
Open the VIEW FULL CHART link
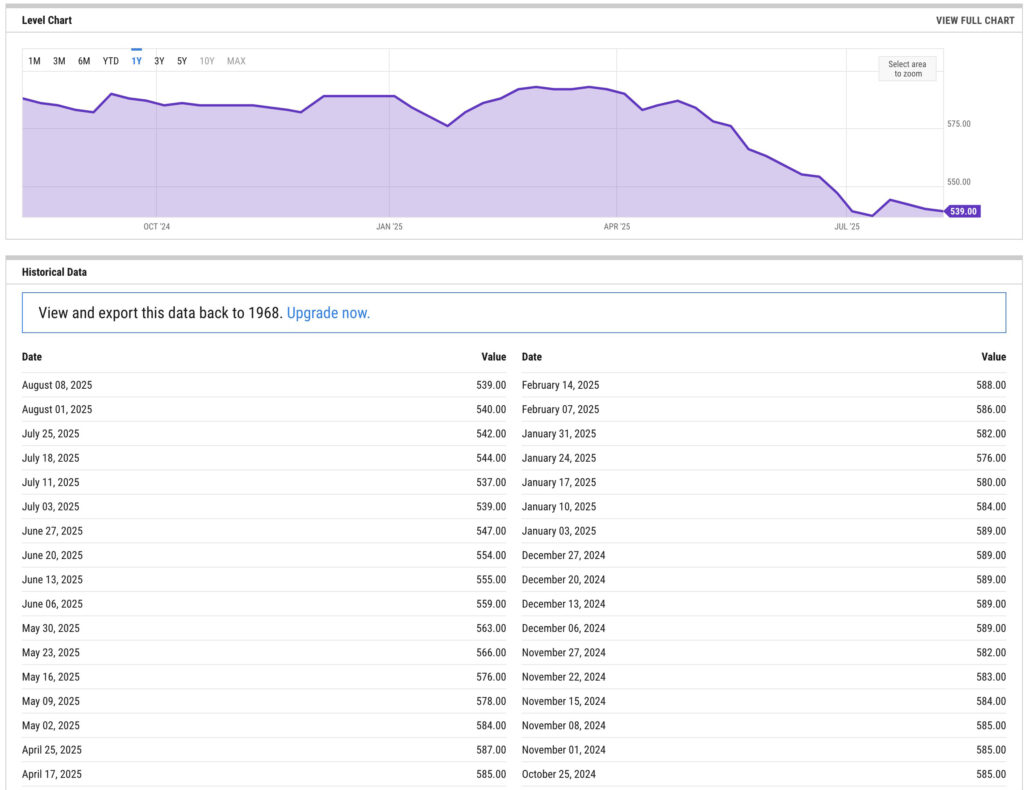[975, 20]
